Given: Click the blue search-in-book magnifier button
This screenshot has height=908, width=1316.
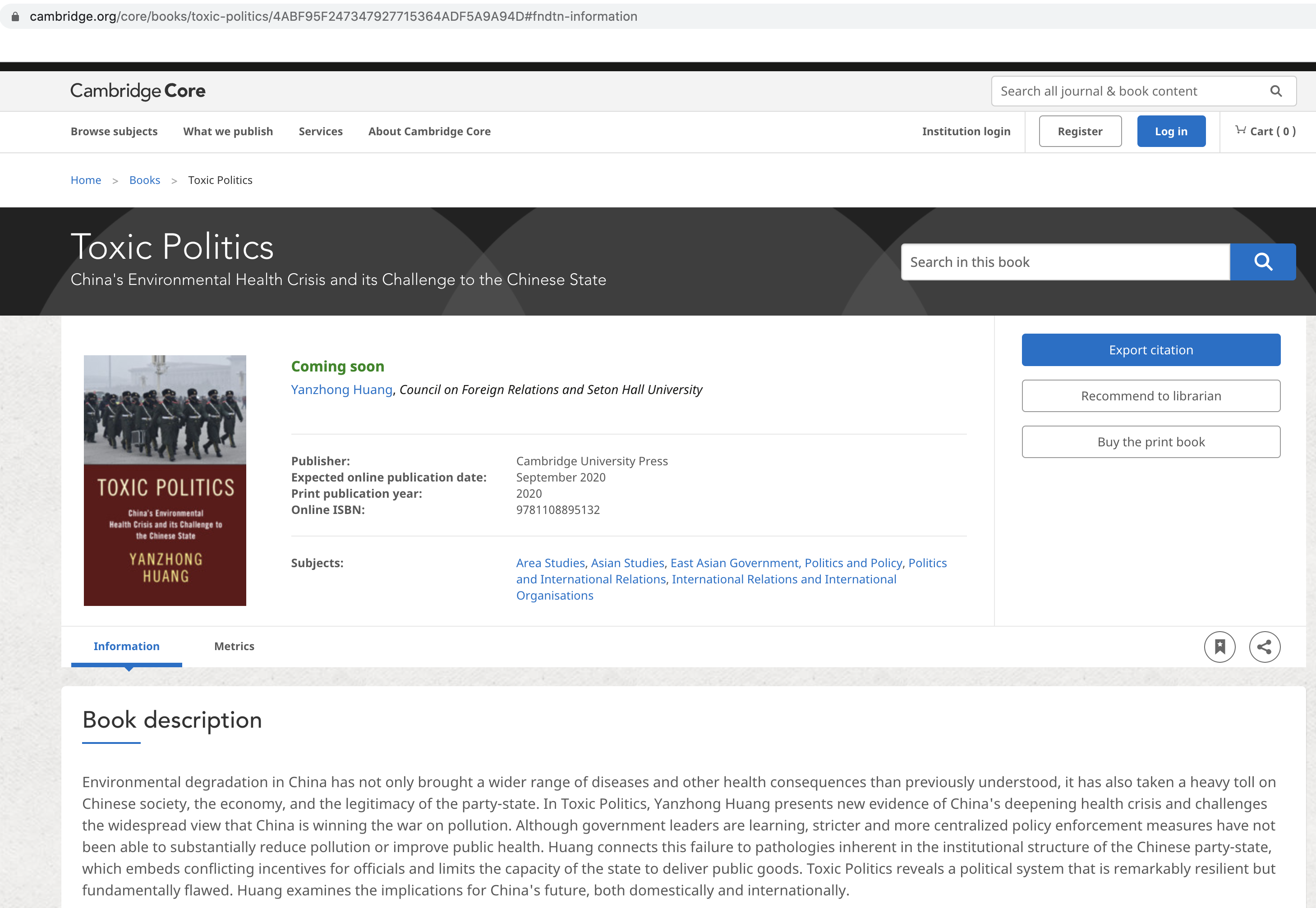Looking at the screenshot, I should coord(1262,261).
